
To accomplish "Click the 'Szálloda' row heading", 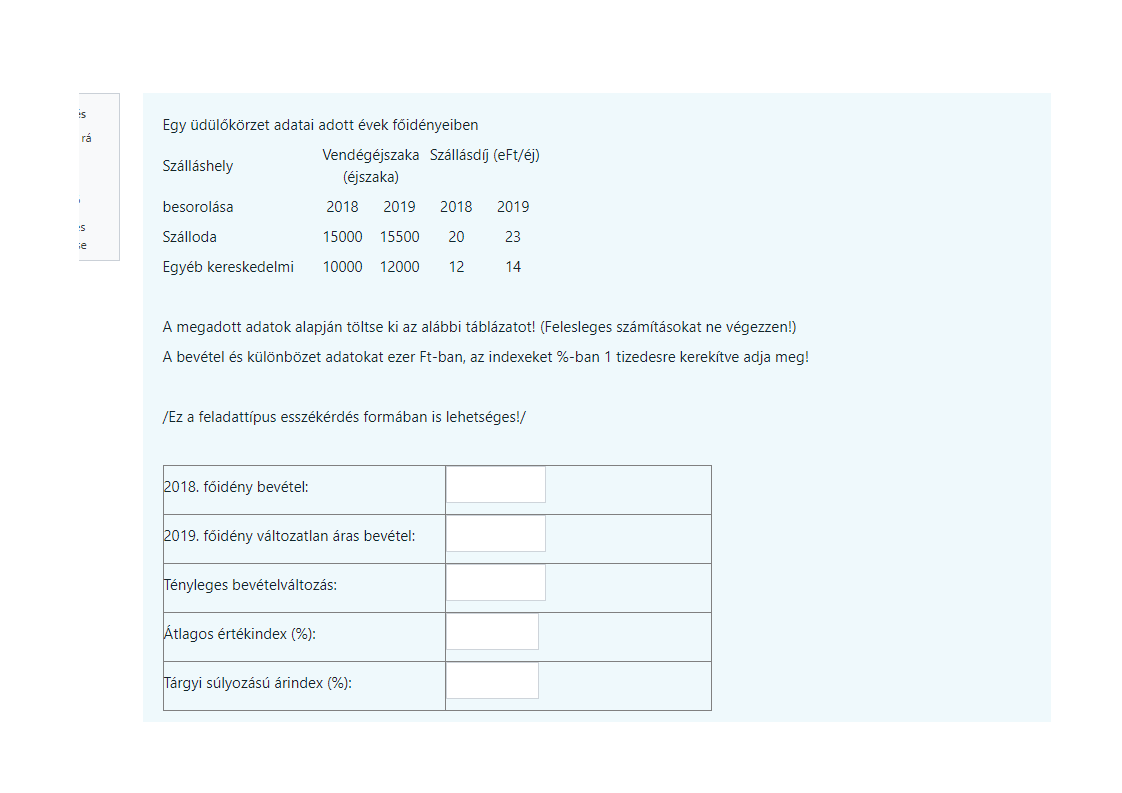I will pyautogui.click(x=190, y=237).
